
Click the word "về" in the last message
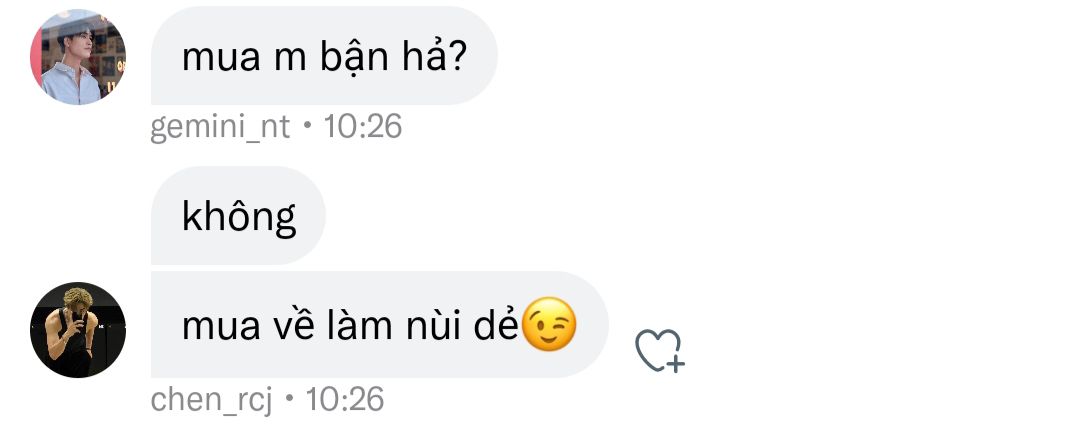[x=291, y=328]
